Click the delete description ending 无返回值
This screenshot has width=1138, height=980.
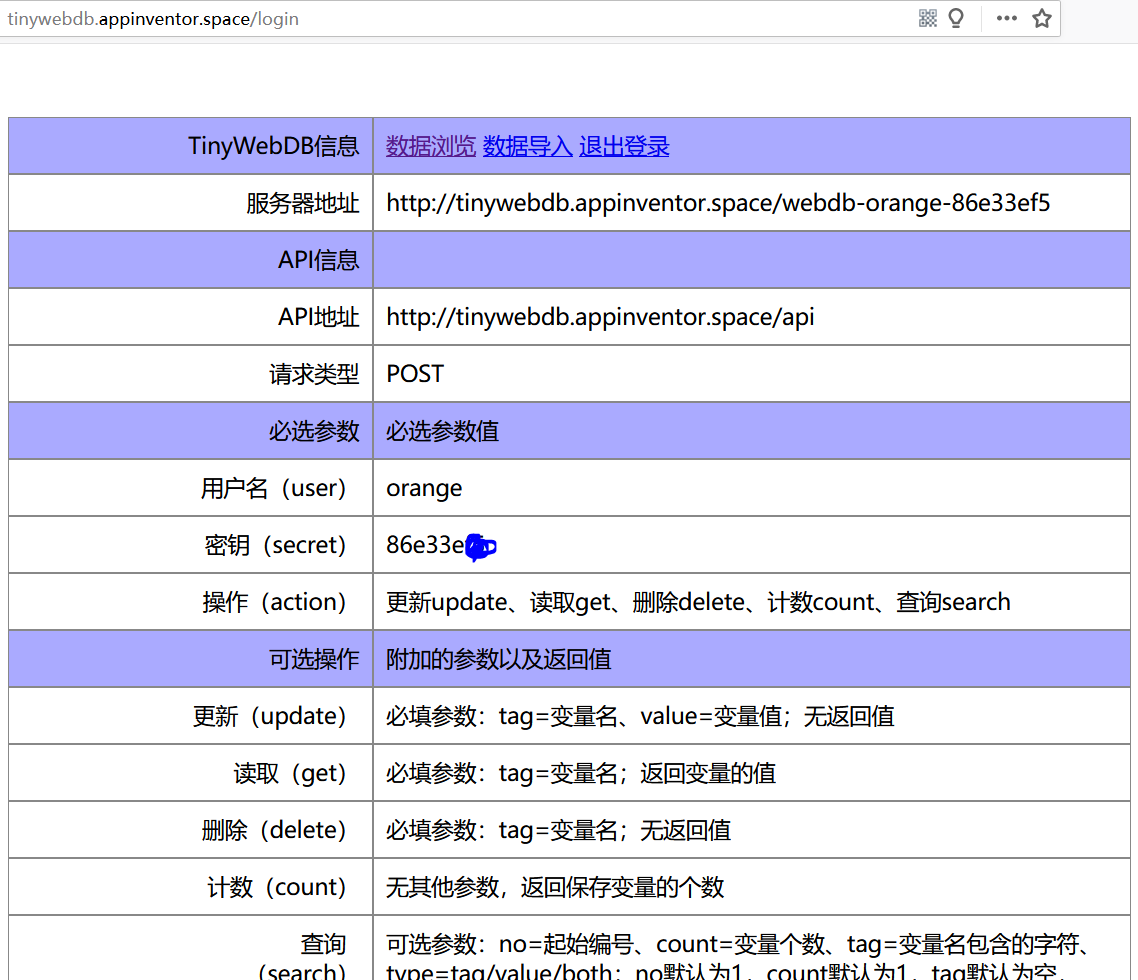click(558, 830)
